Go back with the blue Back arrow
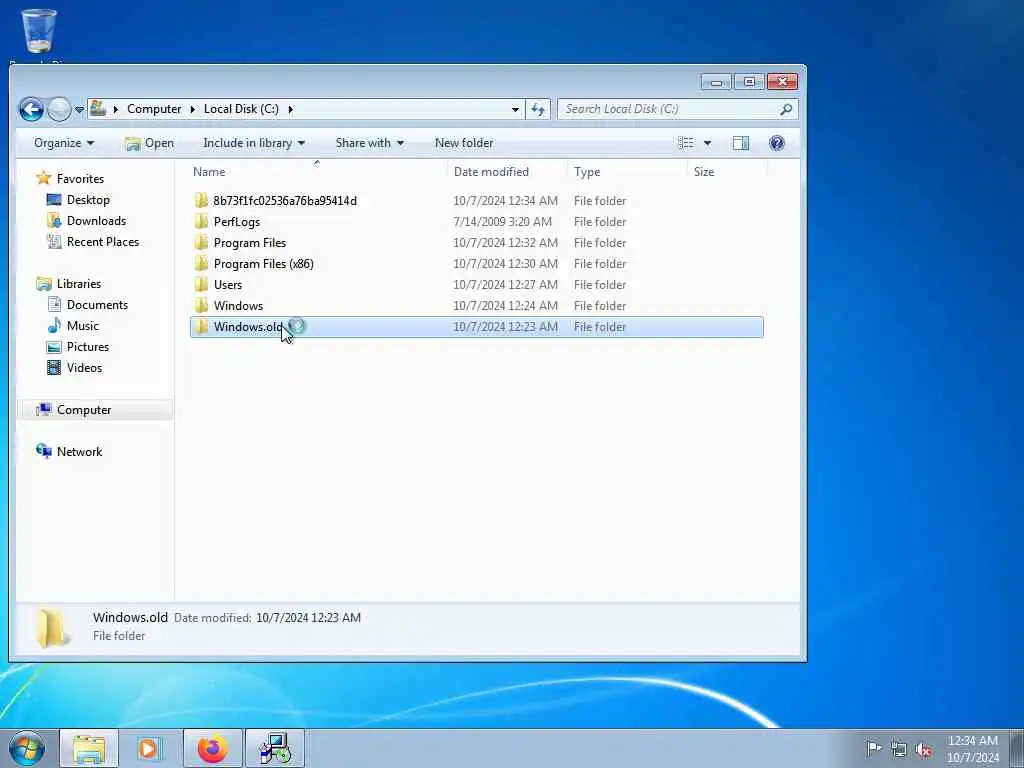Viewport: 1024px width, 768px height. [31, 109]
